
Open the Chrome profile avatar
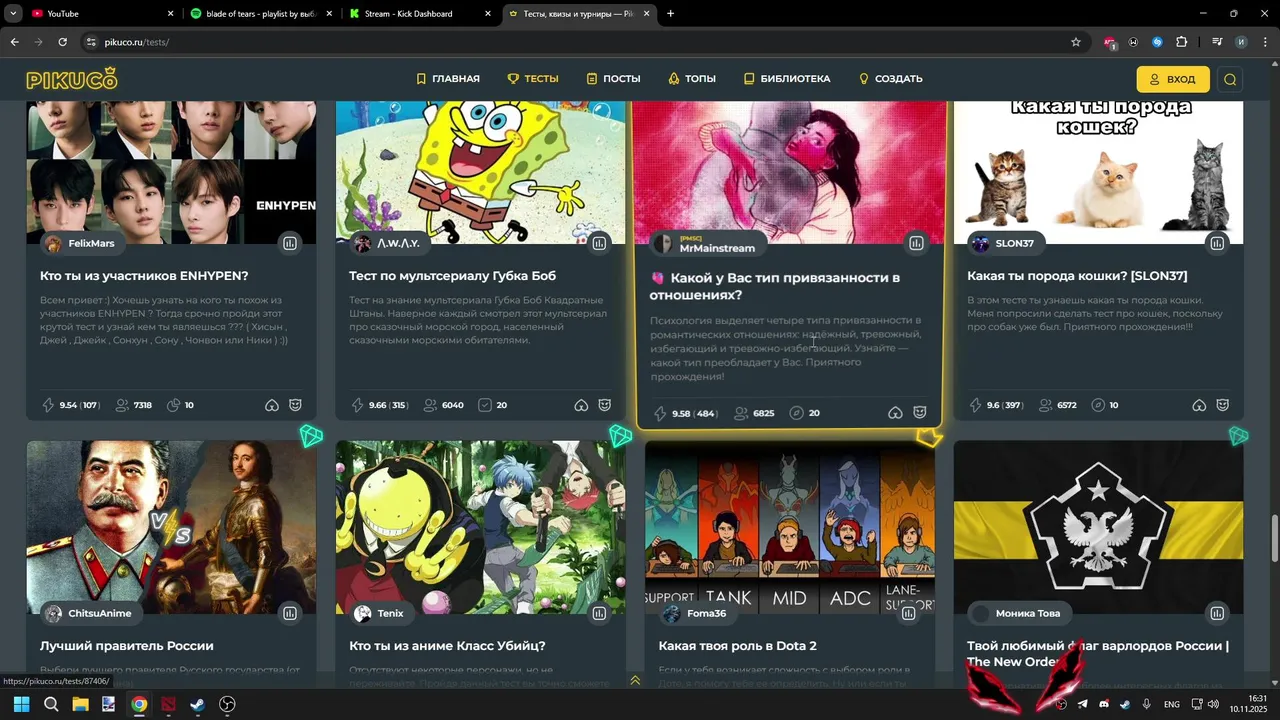click(1241, 42)
